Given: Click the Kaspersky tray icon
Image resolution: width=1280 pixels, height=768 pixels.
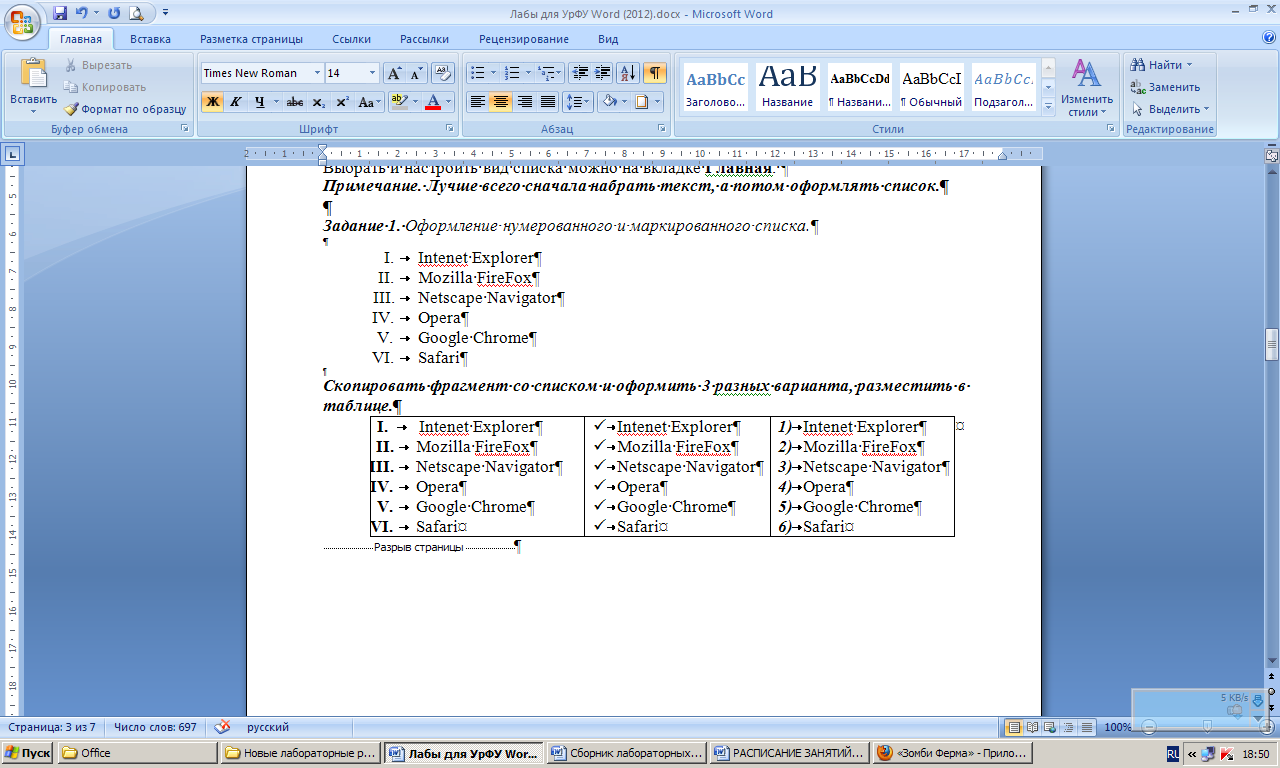Looking at the screenshot, I should 1227,753.
